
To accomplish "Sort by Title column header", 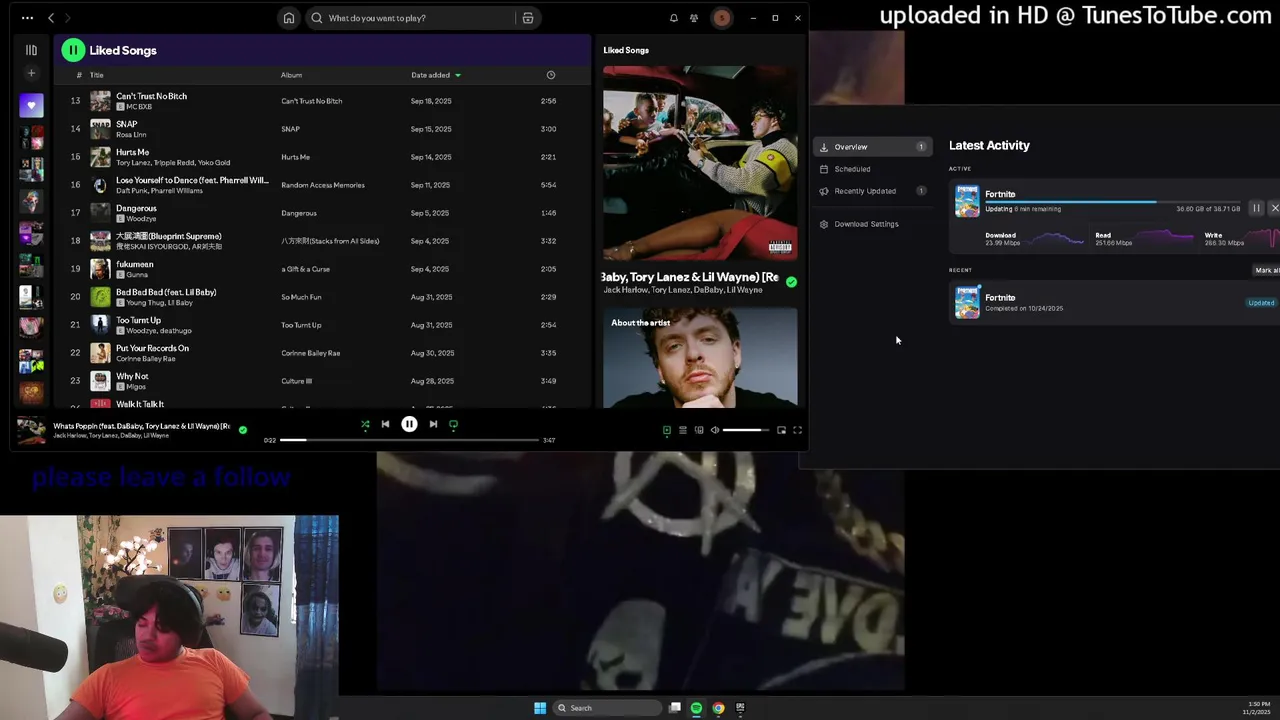I will [x=97, y=75].
